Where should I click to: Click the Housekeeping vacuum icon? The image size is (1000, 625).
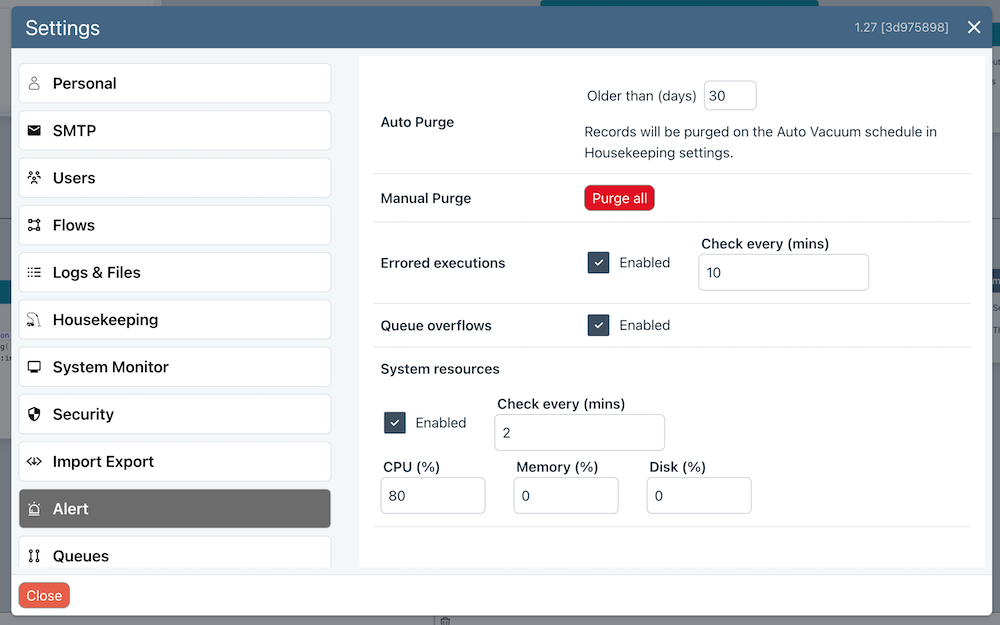pyautogui.click(x=34, y=320)
